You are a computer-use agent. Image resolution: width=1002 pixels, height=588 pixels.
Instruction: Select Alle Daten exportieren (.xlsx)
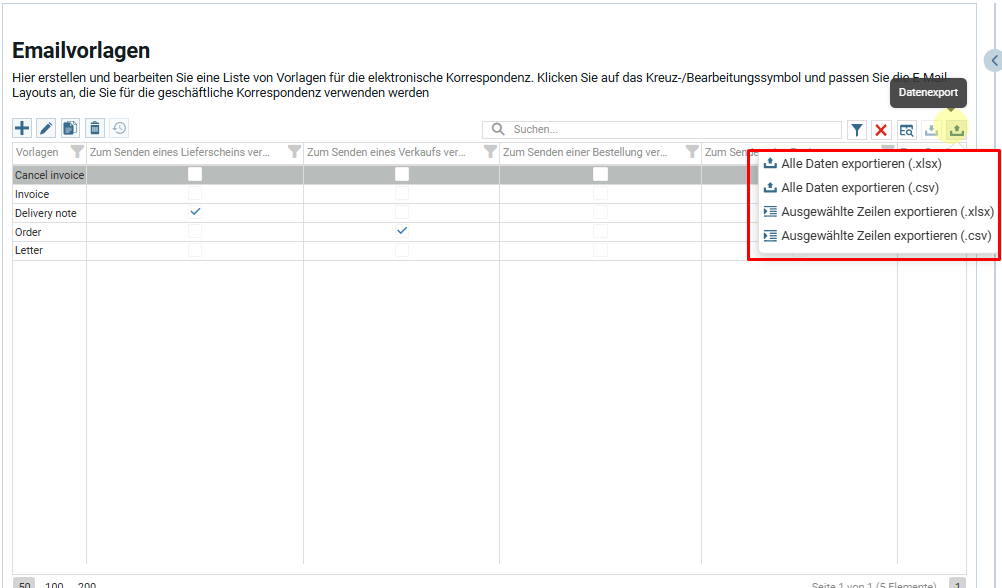coord(860,164)
